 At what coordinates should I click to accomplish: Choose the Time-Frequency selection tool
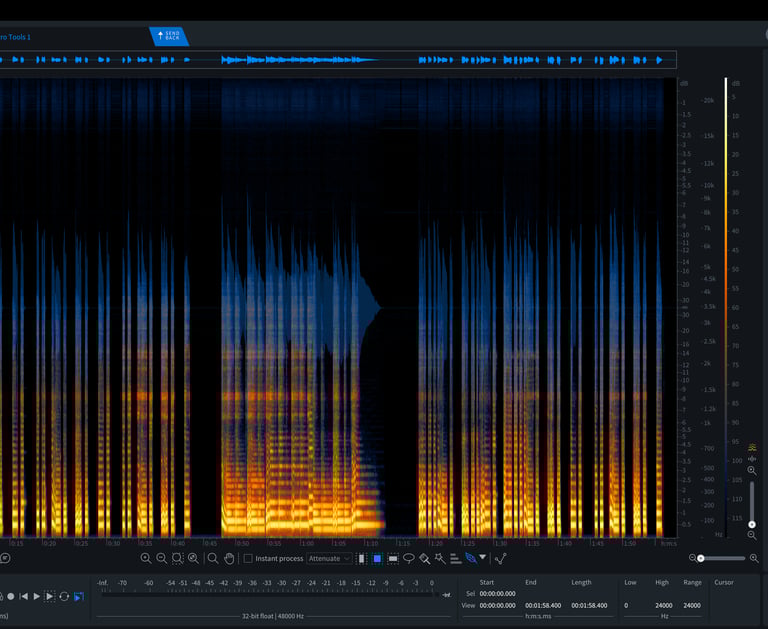pos(377,558)
